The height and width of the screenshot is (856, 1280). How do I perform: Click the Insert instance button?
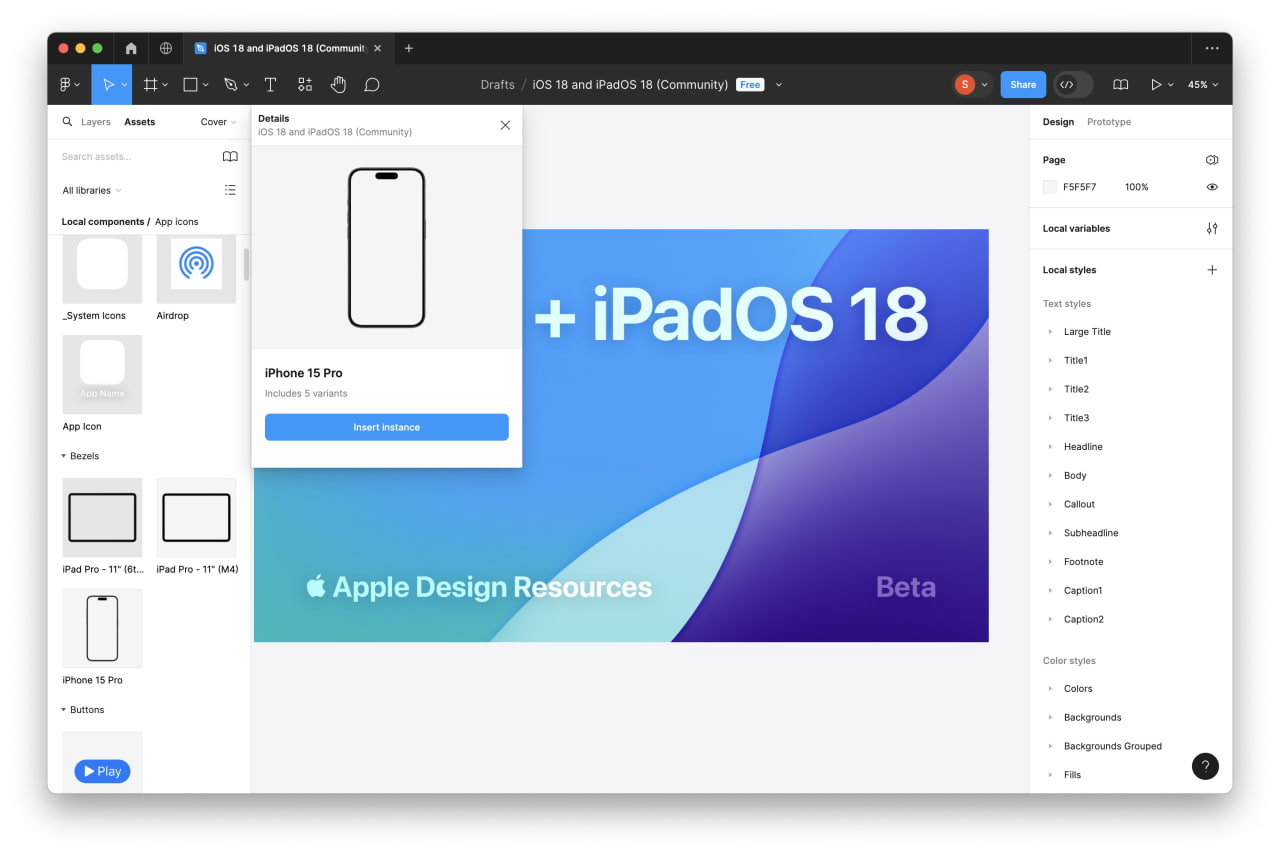tap(386, 427)
